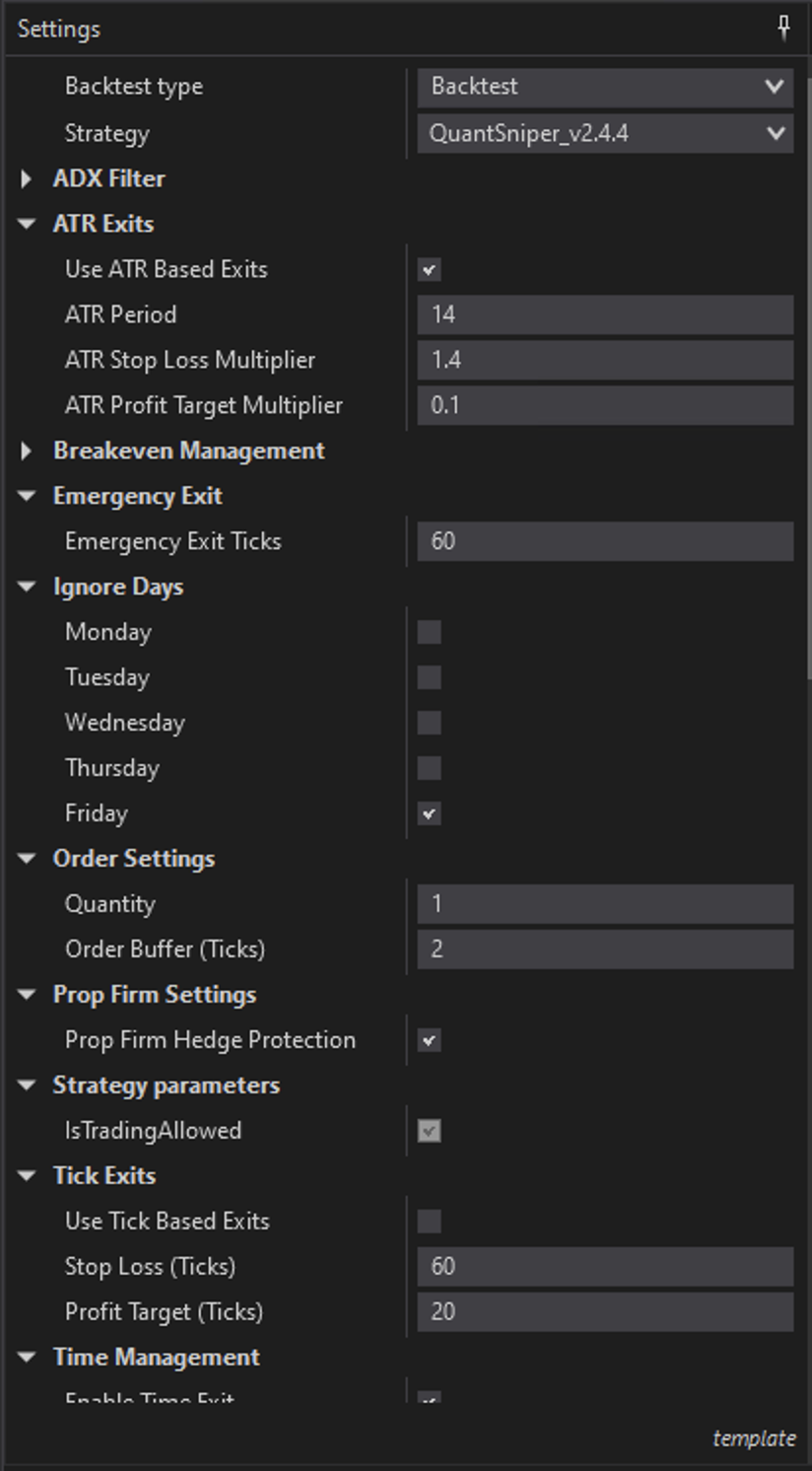
Task: Uncheck Use ATR Based Exits
Action: click(x=429, y=270)
